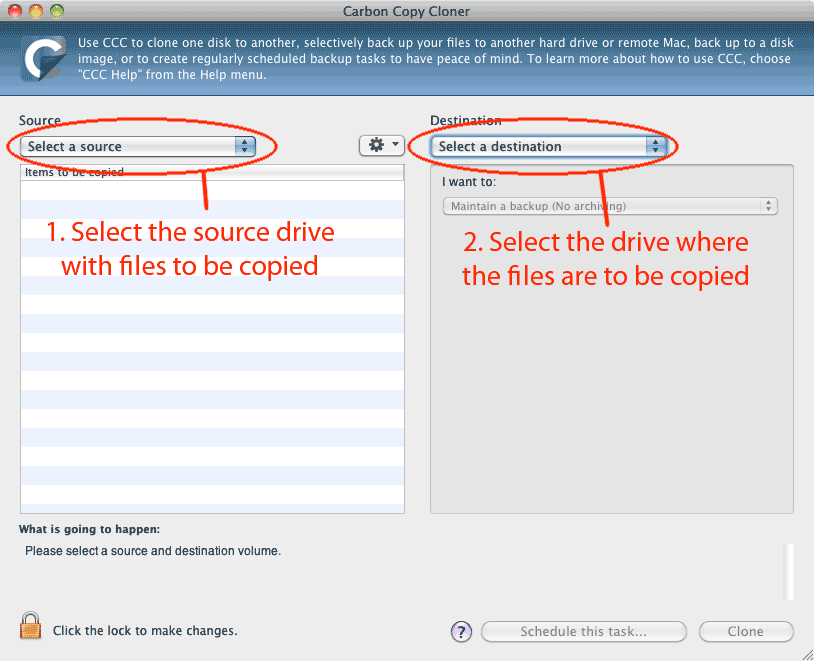814x661 pixels.
Task: Click the lock icon to make changes
Action: coord(31,625)
